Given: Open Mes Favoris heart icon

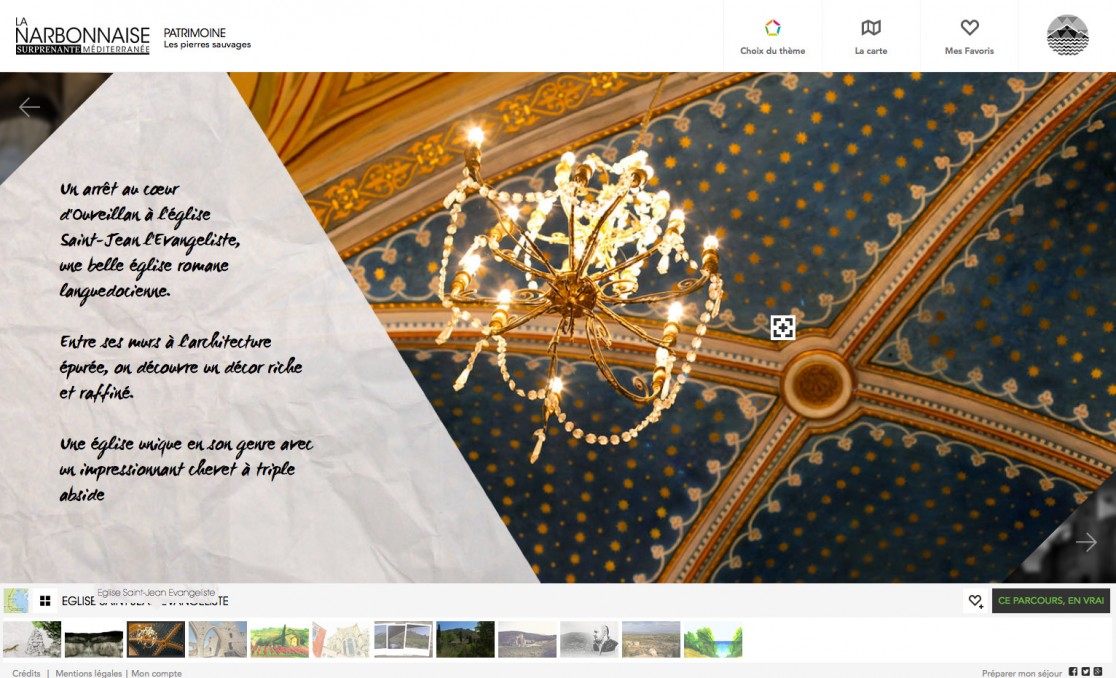Looking at the screenshot, I should click(969, 36).
